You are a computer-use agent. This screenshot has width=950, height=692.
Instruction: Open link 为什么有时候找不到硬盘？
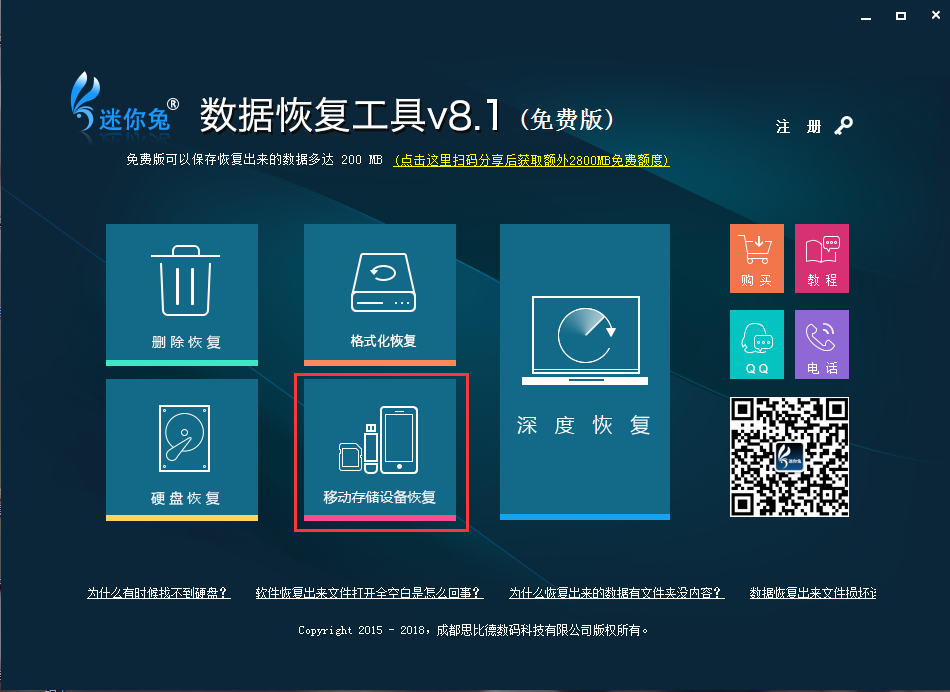[x=159, y=593]
